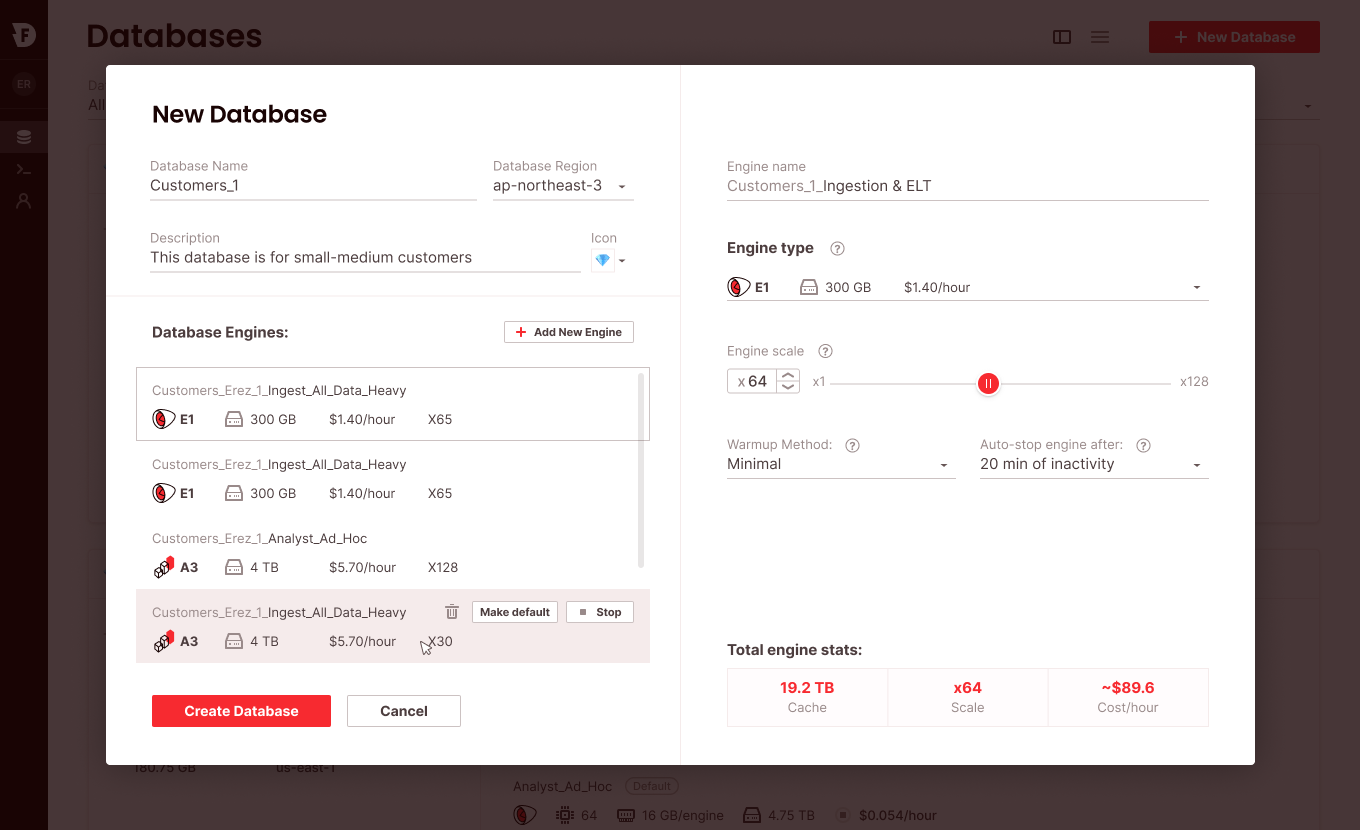Open the SQL workspace terminal icon
Screen dimensions: 1360x830
coord(23,169)
